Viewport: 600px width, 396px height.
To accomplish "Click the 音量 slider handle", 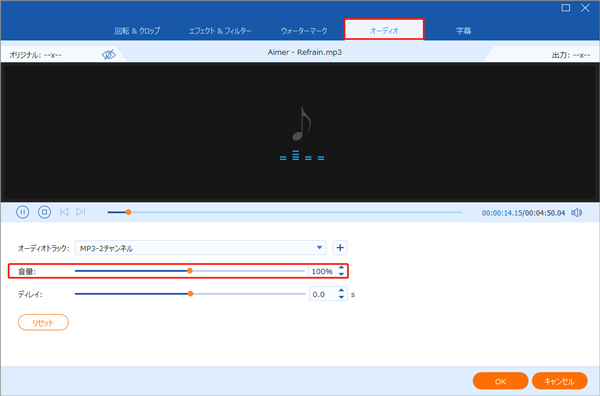I will [x=190, y=271].
